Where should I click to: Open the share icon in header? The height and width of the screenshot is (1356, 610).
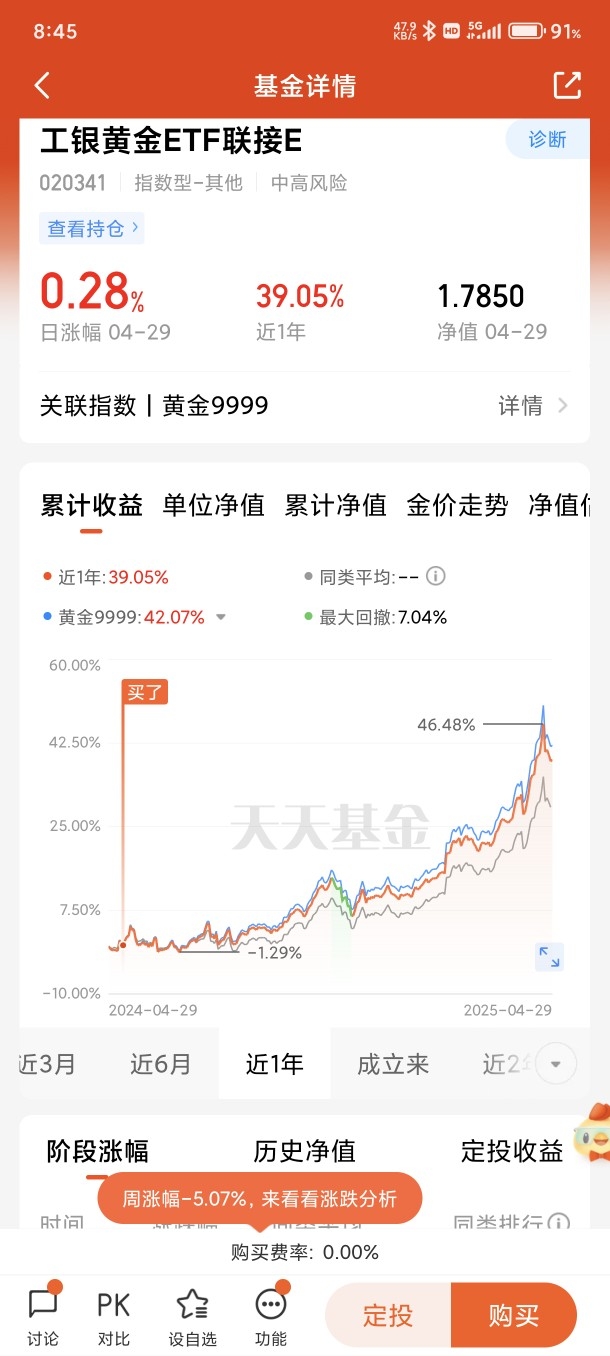tap(567, 85)
